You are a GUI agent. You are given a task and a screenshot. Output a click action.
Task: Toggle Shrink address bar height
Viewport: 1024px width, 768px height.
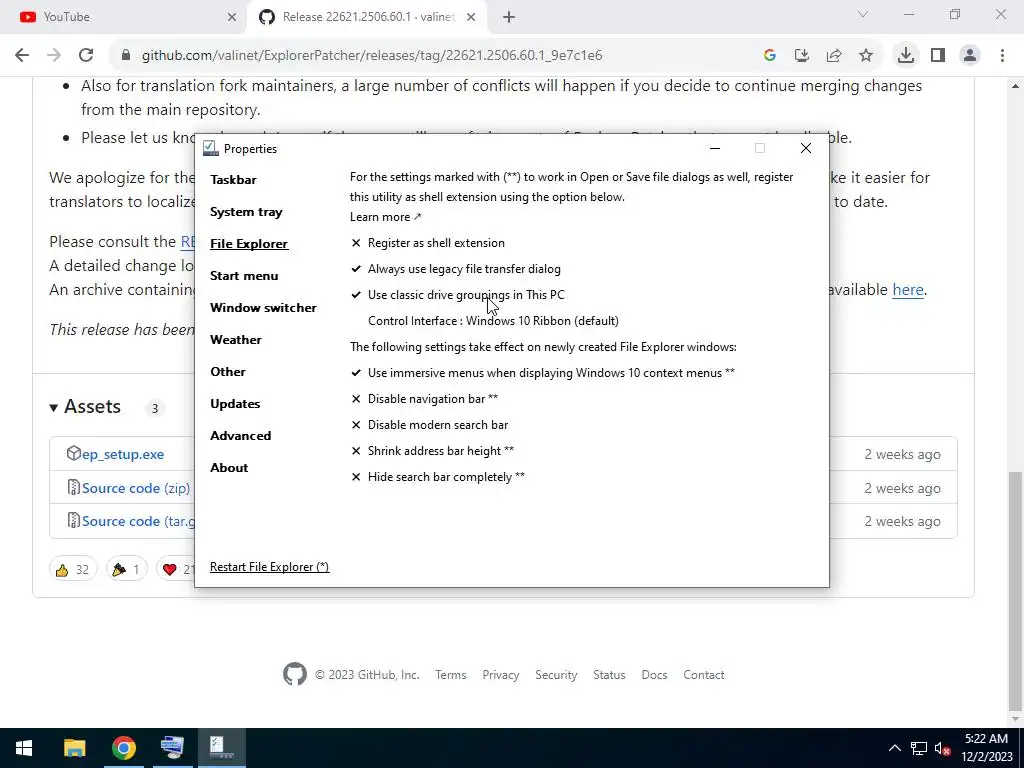432,451
